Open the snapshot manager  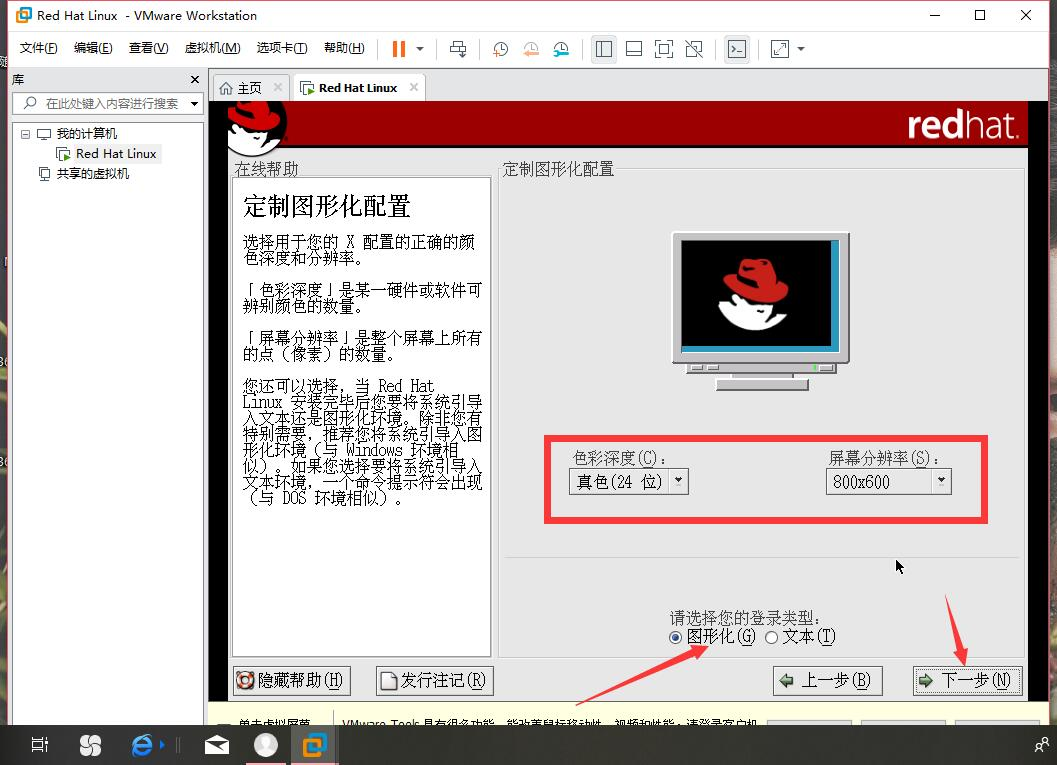tap(561, 49)
